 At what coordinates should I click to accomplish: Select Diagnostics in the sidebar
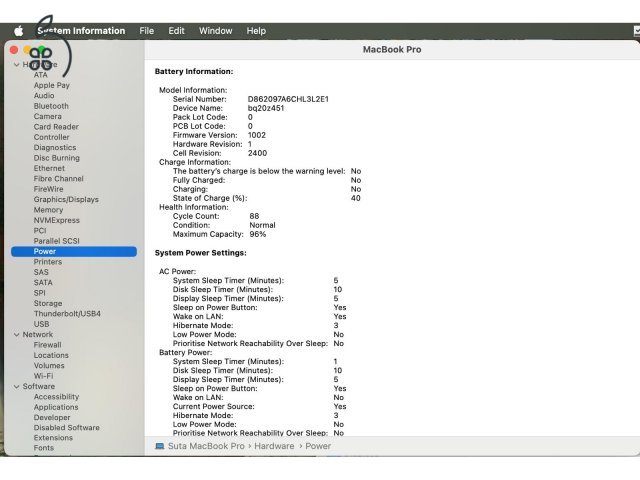[55, 147]
